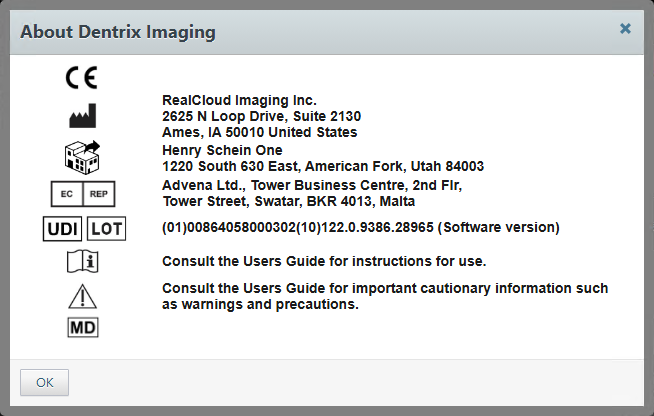Click the American Fork, Utah address line

(322, 165)
